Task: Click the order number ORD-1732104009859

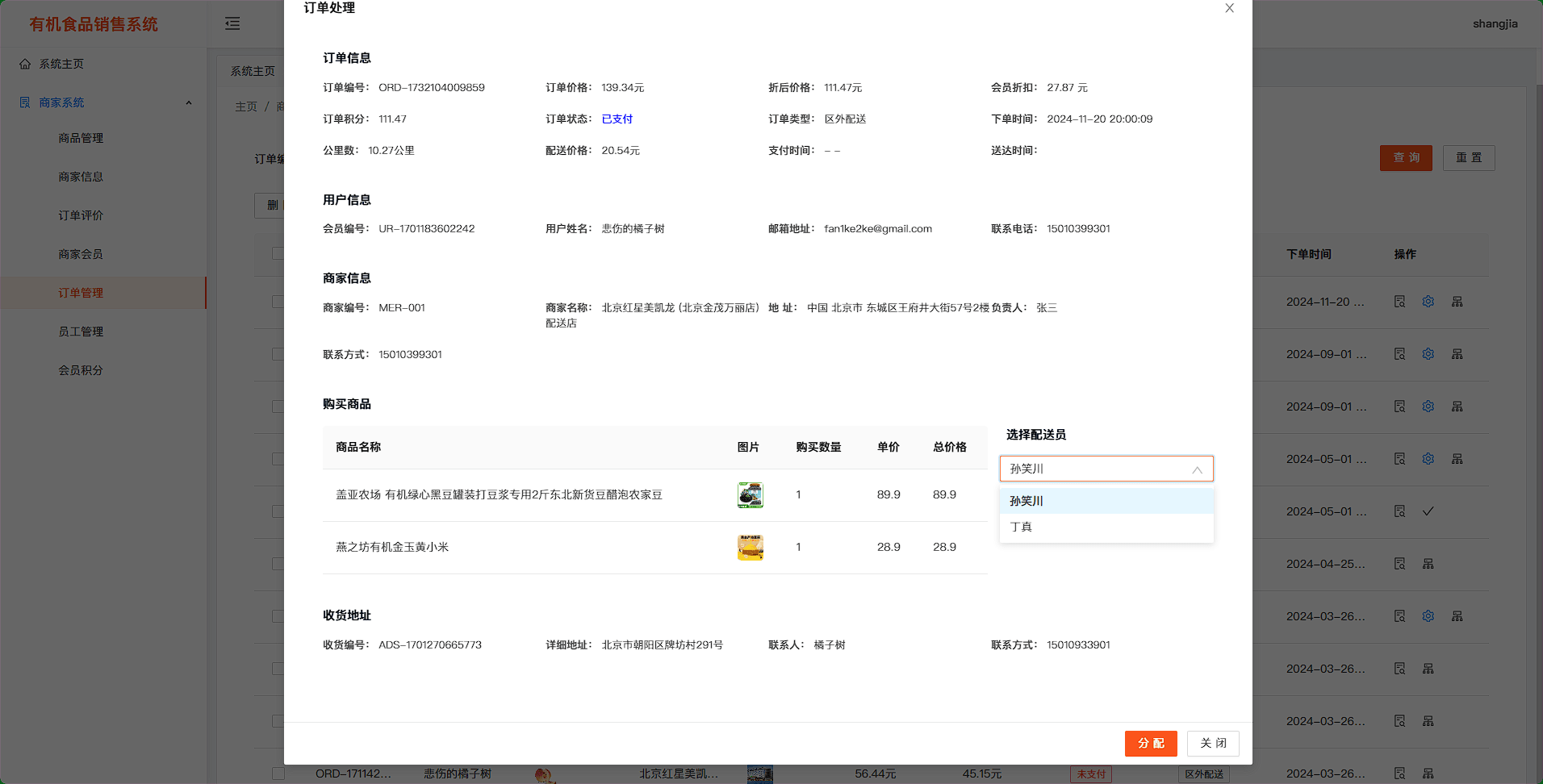Action: pos(432,88)
